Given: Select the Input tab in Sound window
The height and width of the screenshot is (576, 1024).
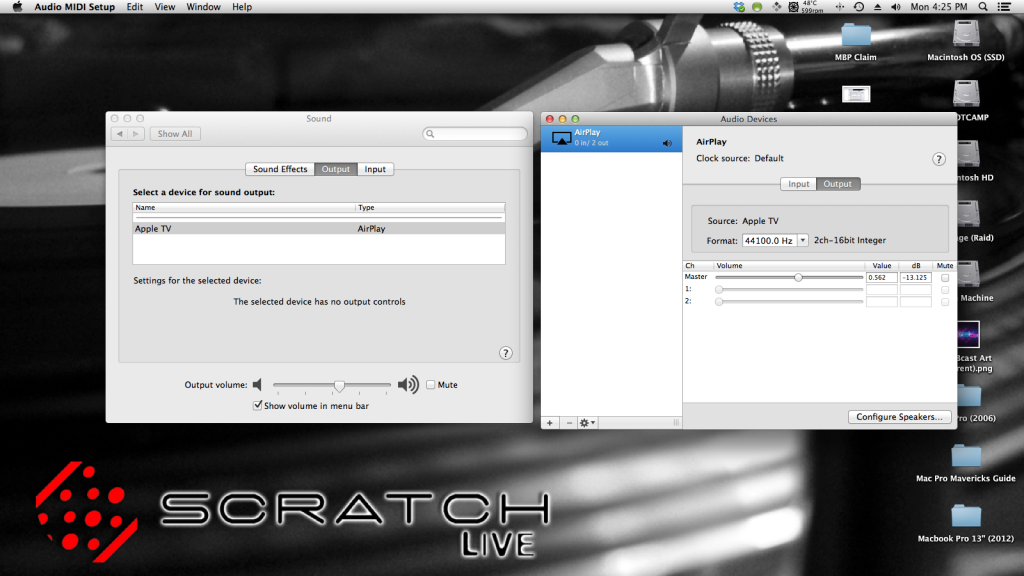Looking at the screenshot, I should pyautogui.click(x=375, y=169).
